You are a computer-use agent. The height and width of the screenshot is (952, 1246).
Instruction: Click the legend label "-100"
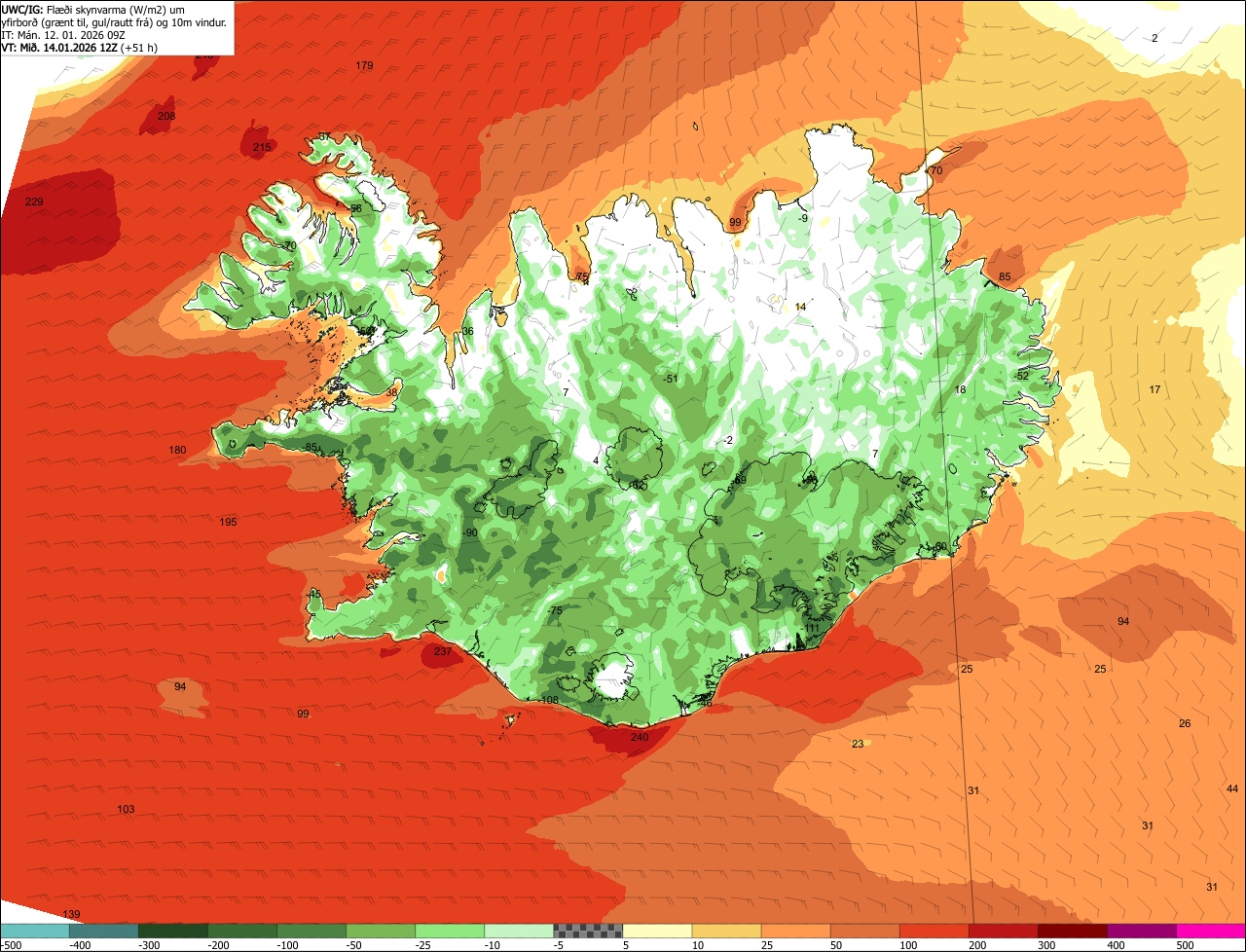[288, 945]
